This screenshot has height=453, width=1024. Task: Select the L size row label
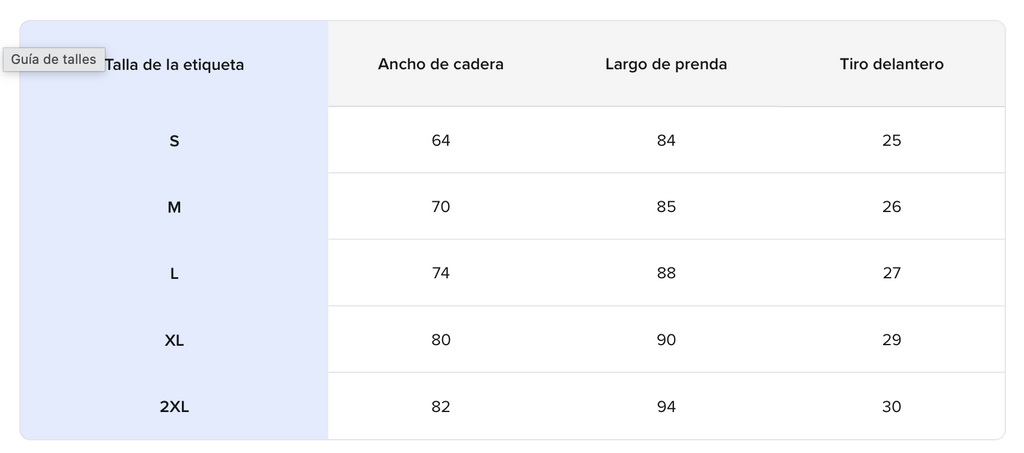pyautogui.click(x=174, y=274)
